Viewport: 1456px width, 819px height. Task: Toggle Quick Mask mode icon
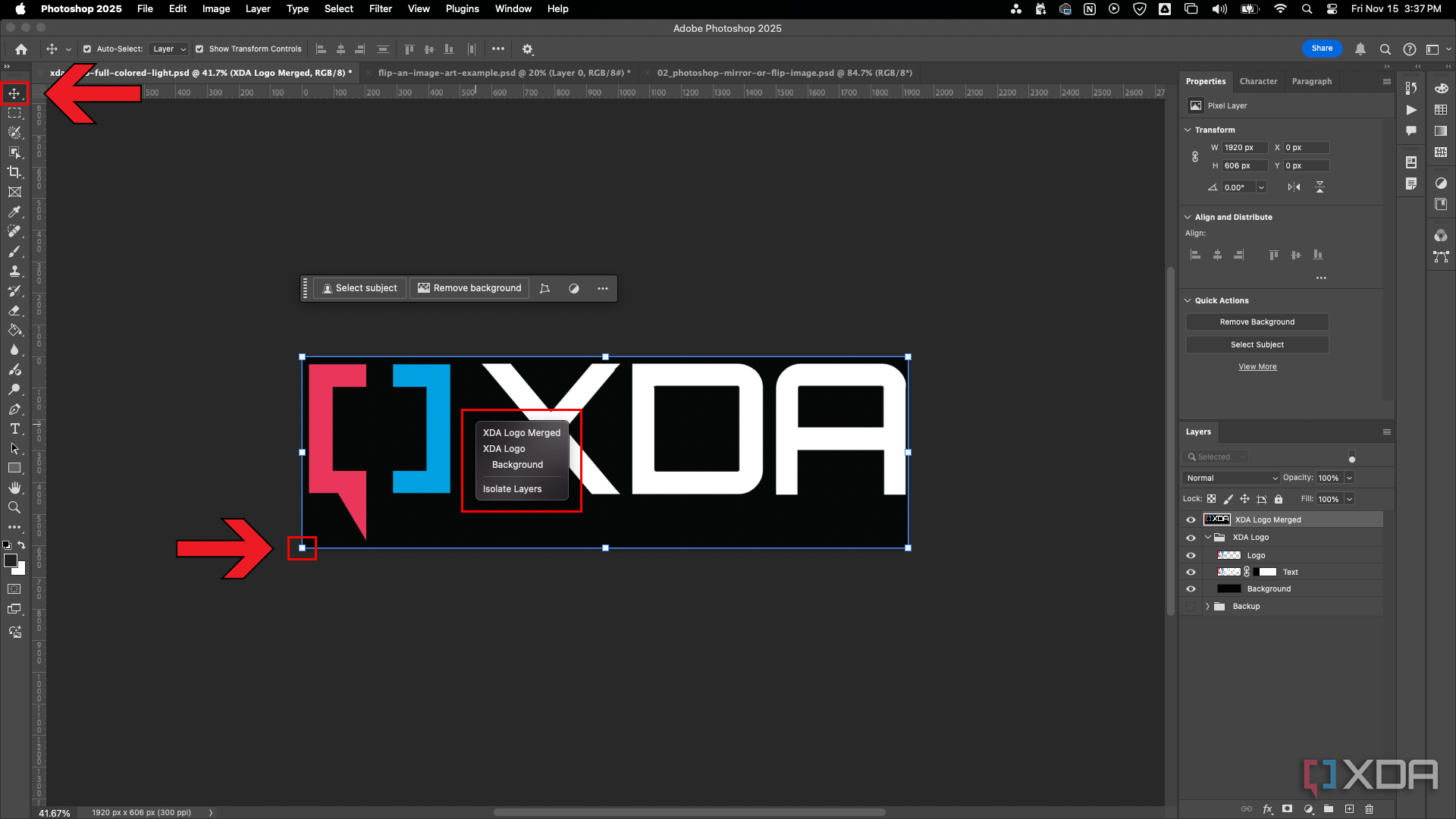tap(14, 589)
